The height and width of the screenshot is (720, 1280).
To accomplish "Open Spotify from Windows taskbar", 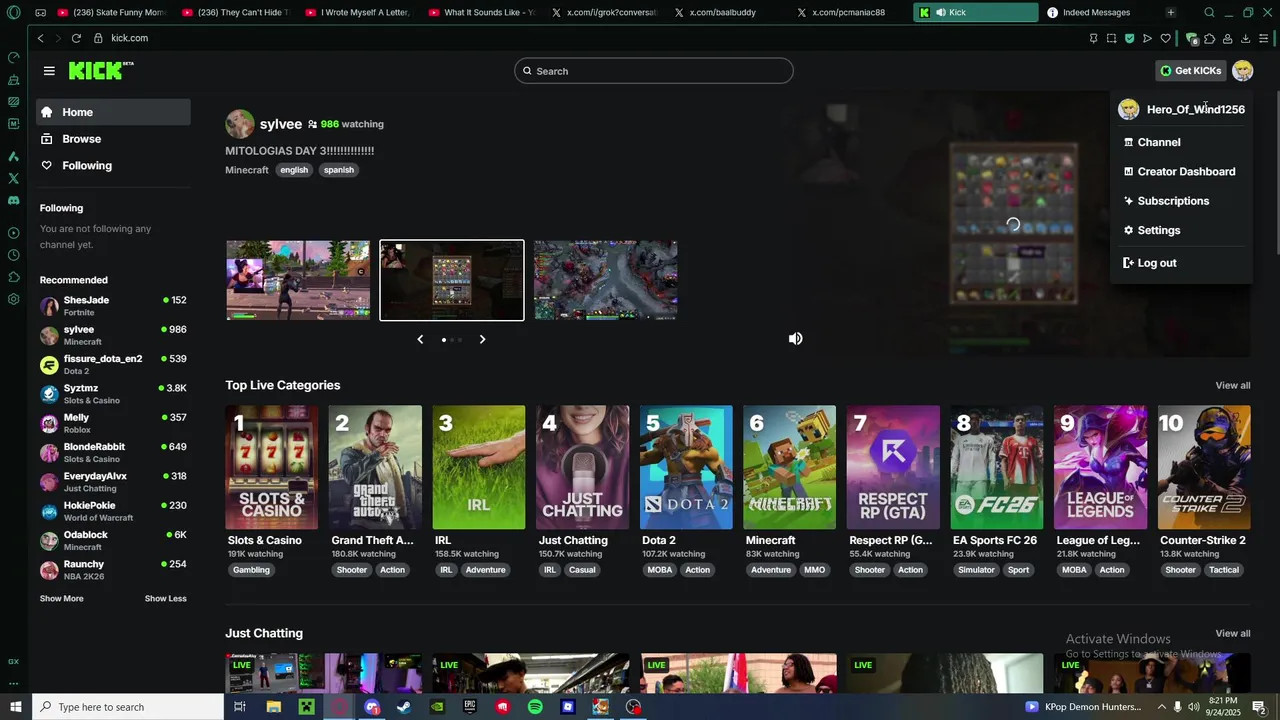I will (535, 707).
